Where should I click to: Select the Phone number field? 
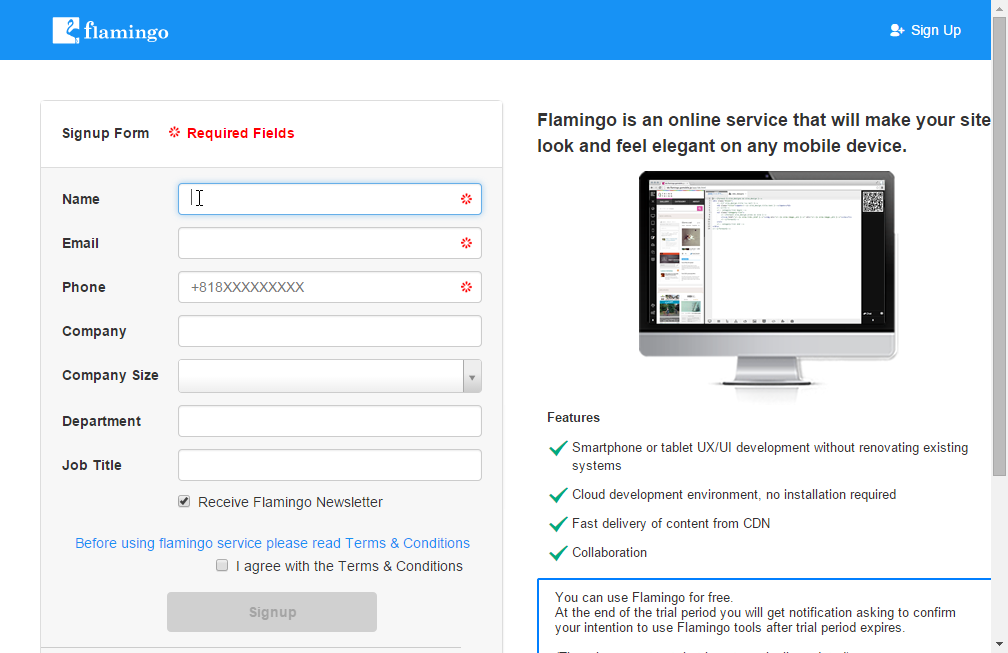[330, 287]
